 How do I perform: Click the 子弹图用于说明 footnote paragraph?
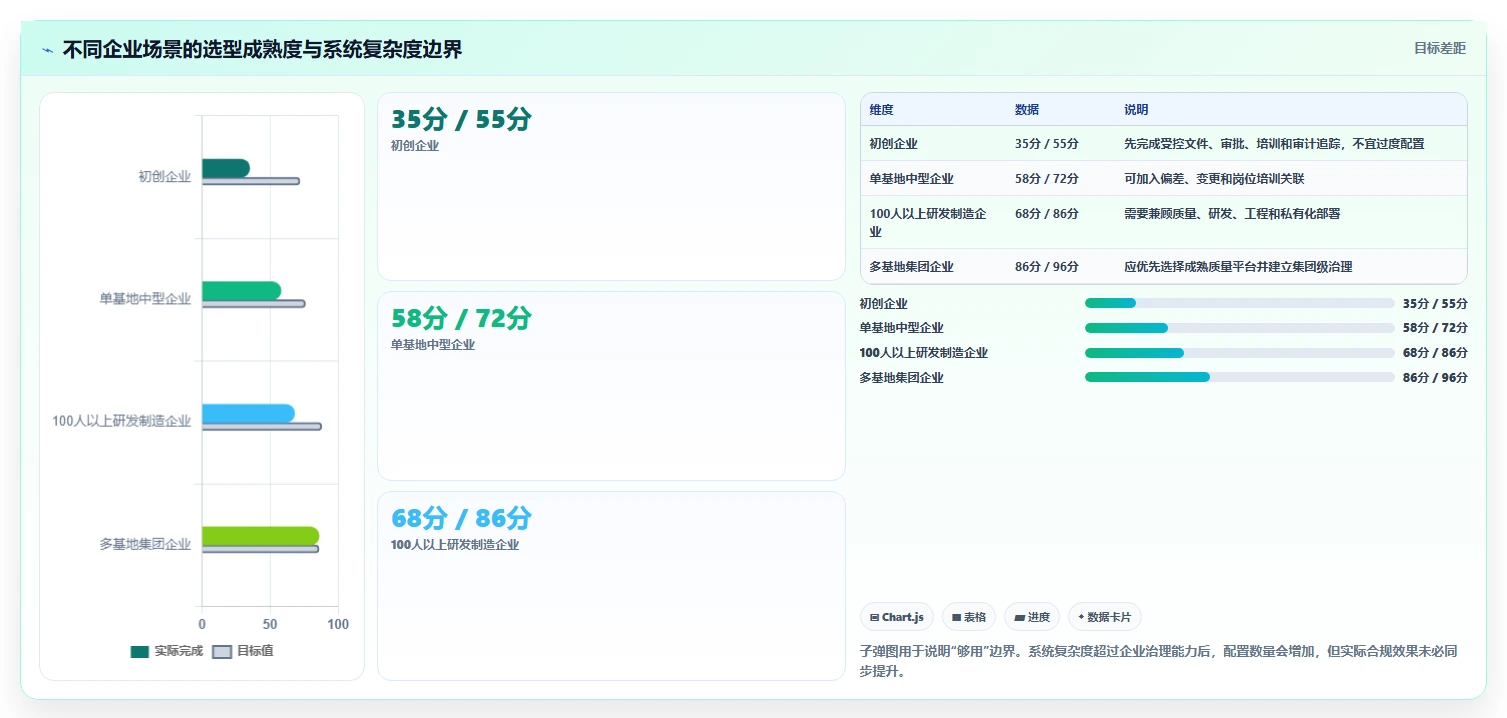coord(1163,661)
